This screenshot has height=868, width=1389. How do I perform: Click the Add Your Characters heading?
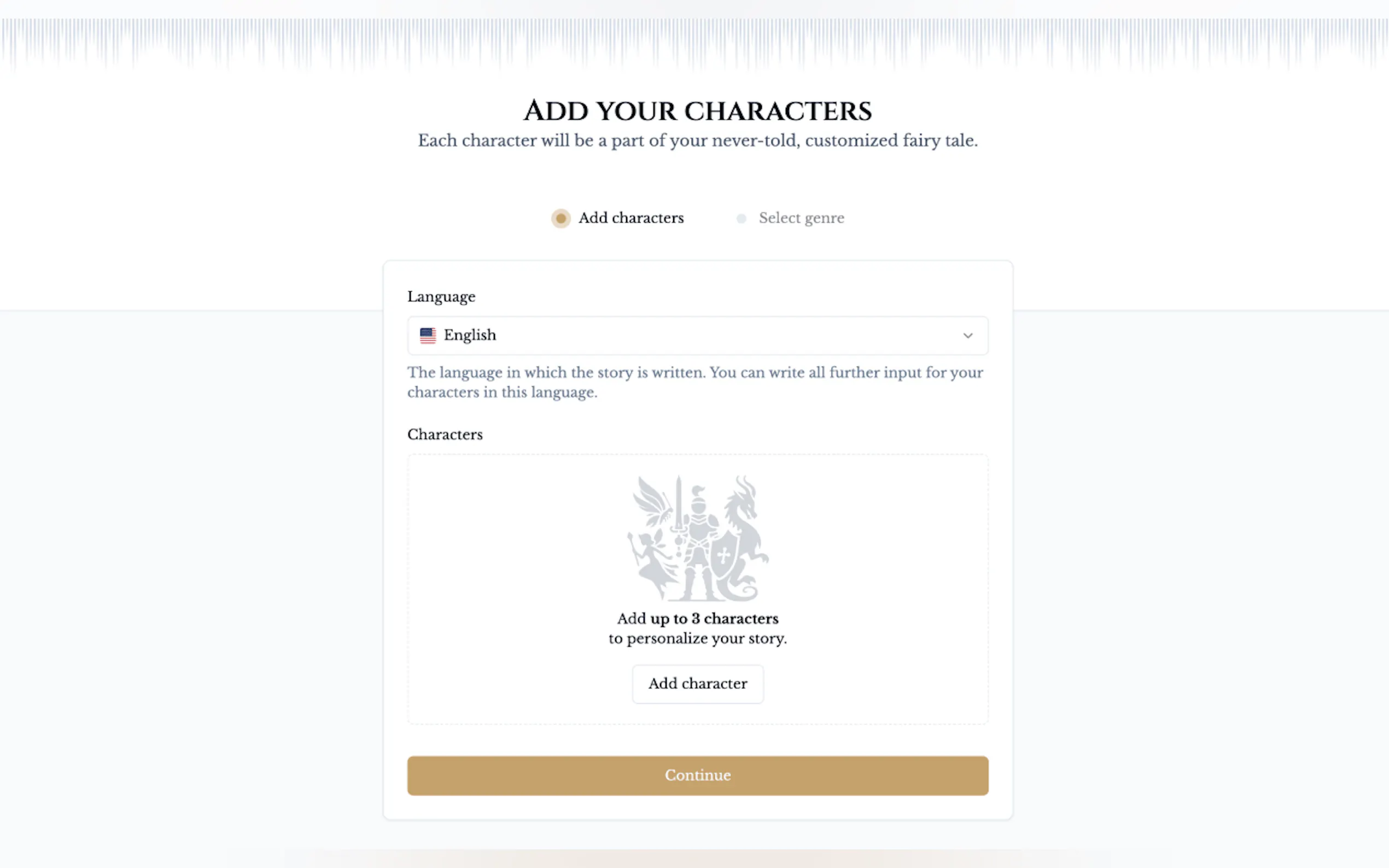pyautogui.click(x=697, y=111)
